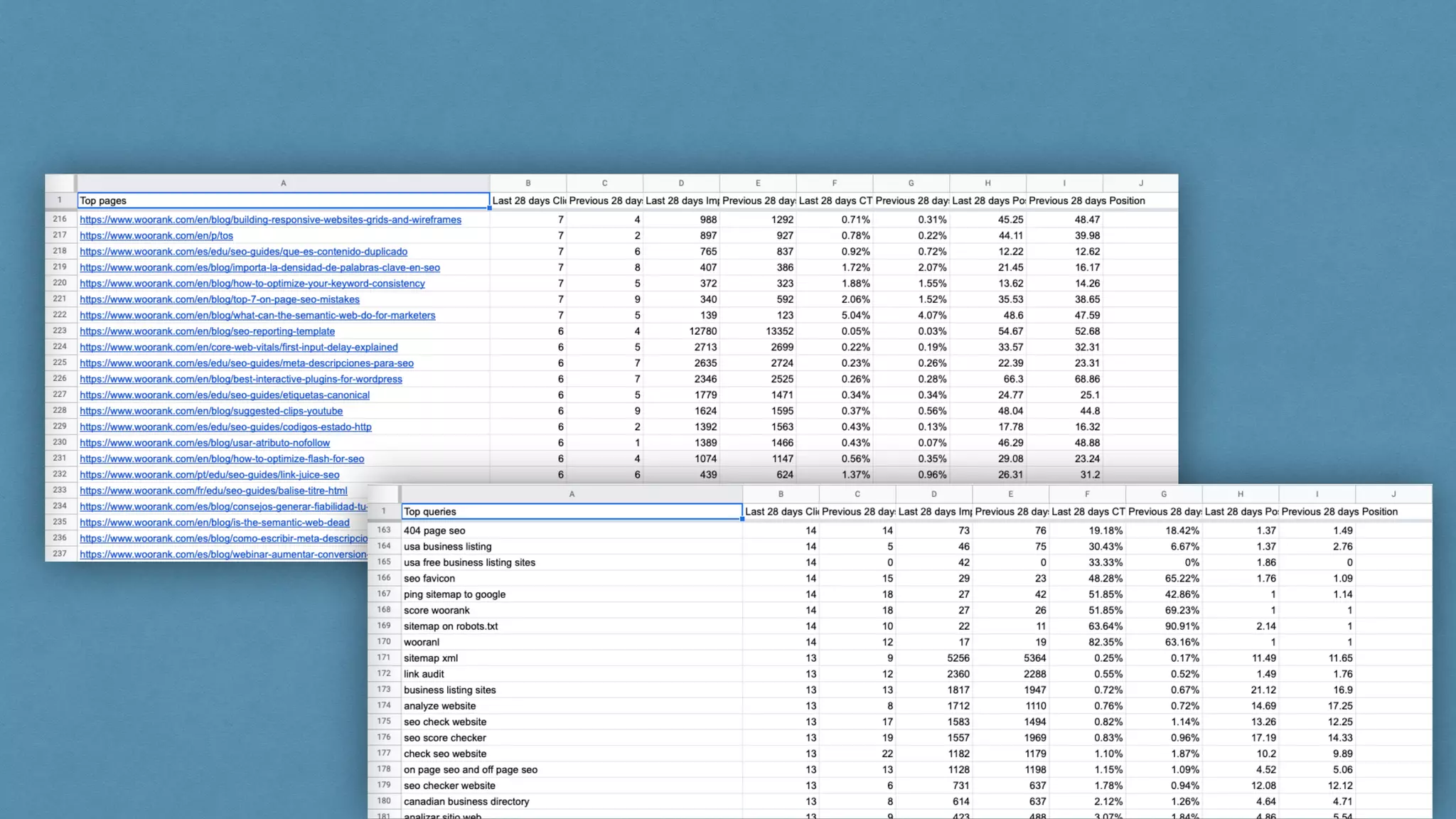This screenshot has width=1456, height=819.
Task: Select row 223 header in pages sheet
Action: pyautogui.click(x=60, y=331)
